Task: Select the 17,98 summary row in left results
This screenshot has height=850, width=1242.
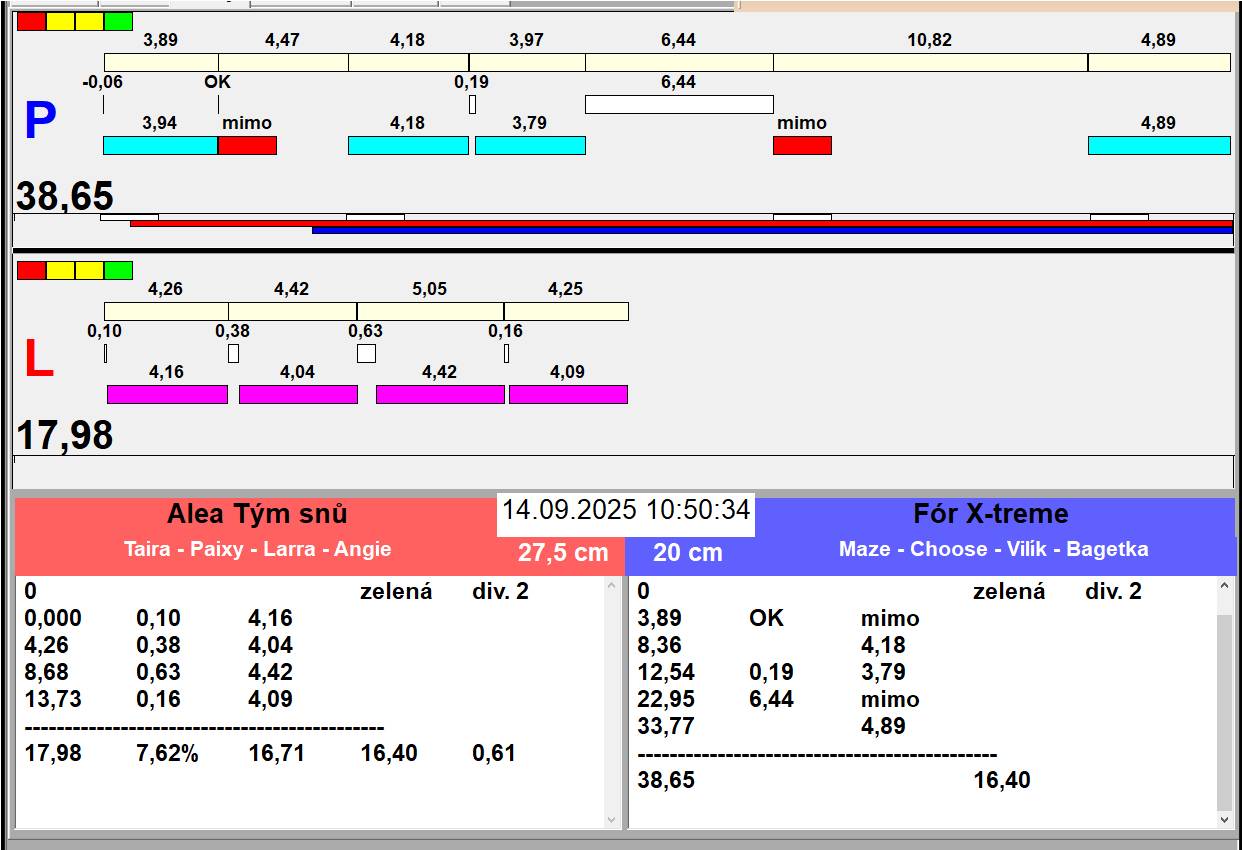Action: click(270, 753)
